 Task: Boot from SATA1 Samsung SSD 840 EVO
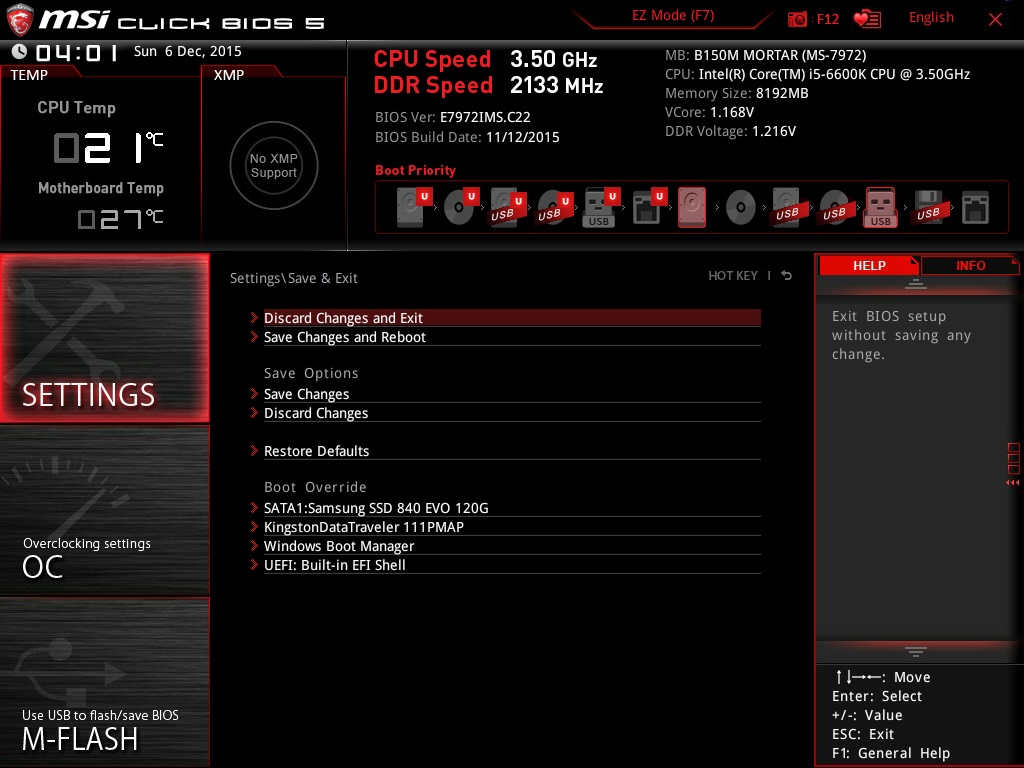[376, 508]
